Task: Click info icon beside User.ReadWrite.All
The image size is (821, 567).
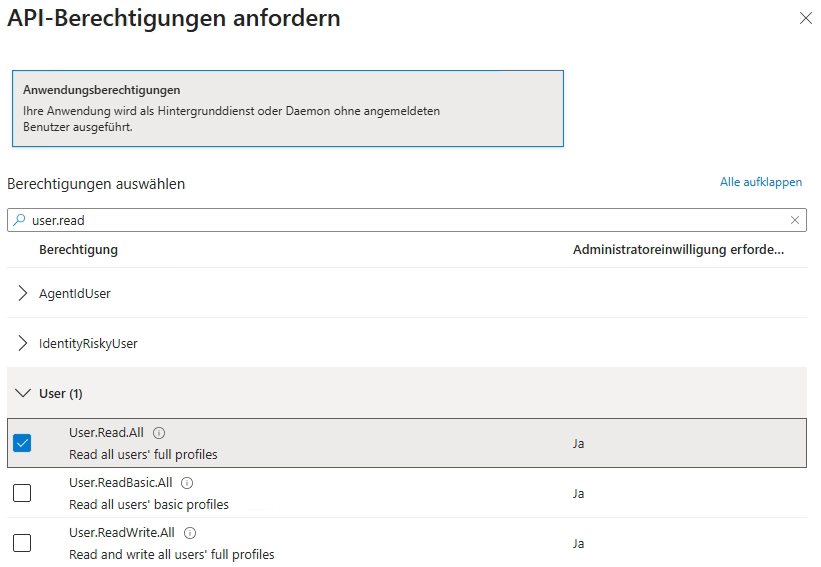Action: pos(190,533)
